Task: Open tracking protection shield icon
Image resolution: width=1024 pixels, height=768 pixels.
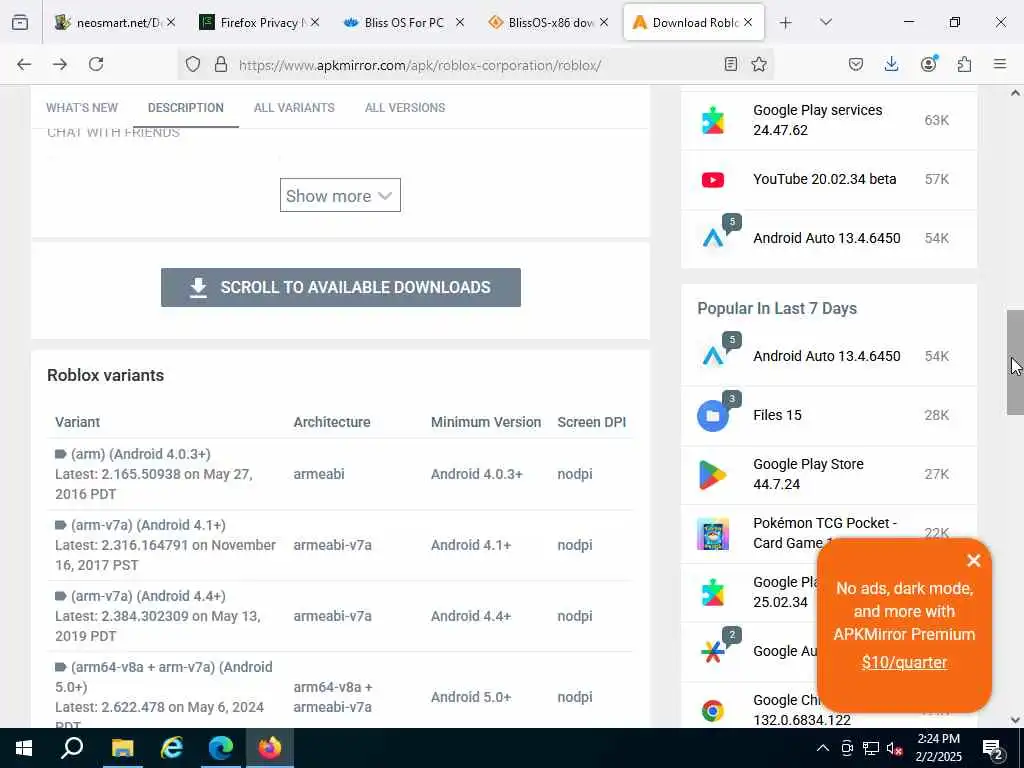Action: click(193, 64)
